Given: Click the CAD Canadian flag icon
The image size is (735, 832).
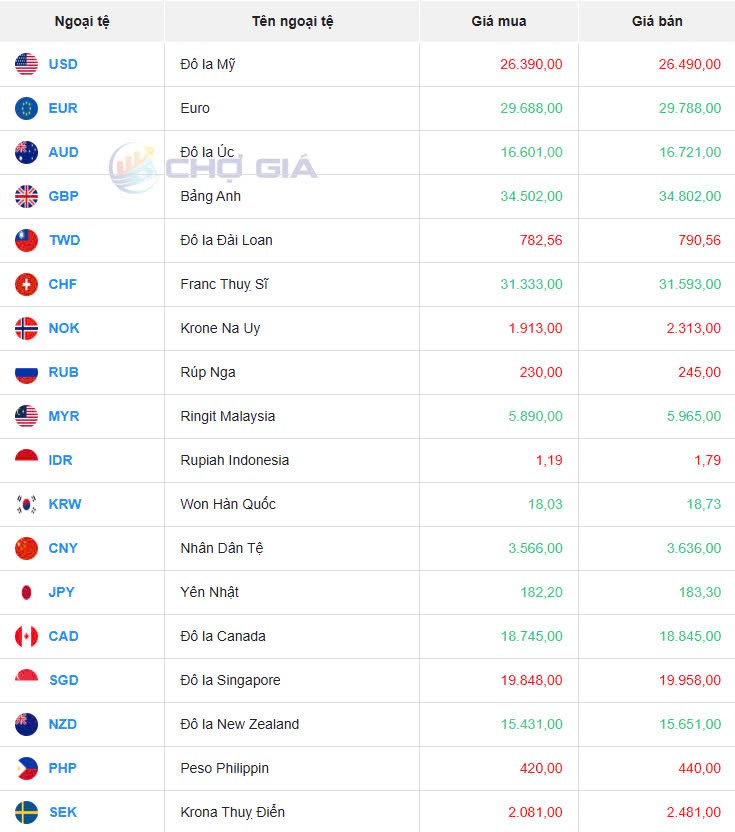Looking at the screenshot, I should (x=26, y=636).
